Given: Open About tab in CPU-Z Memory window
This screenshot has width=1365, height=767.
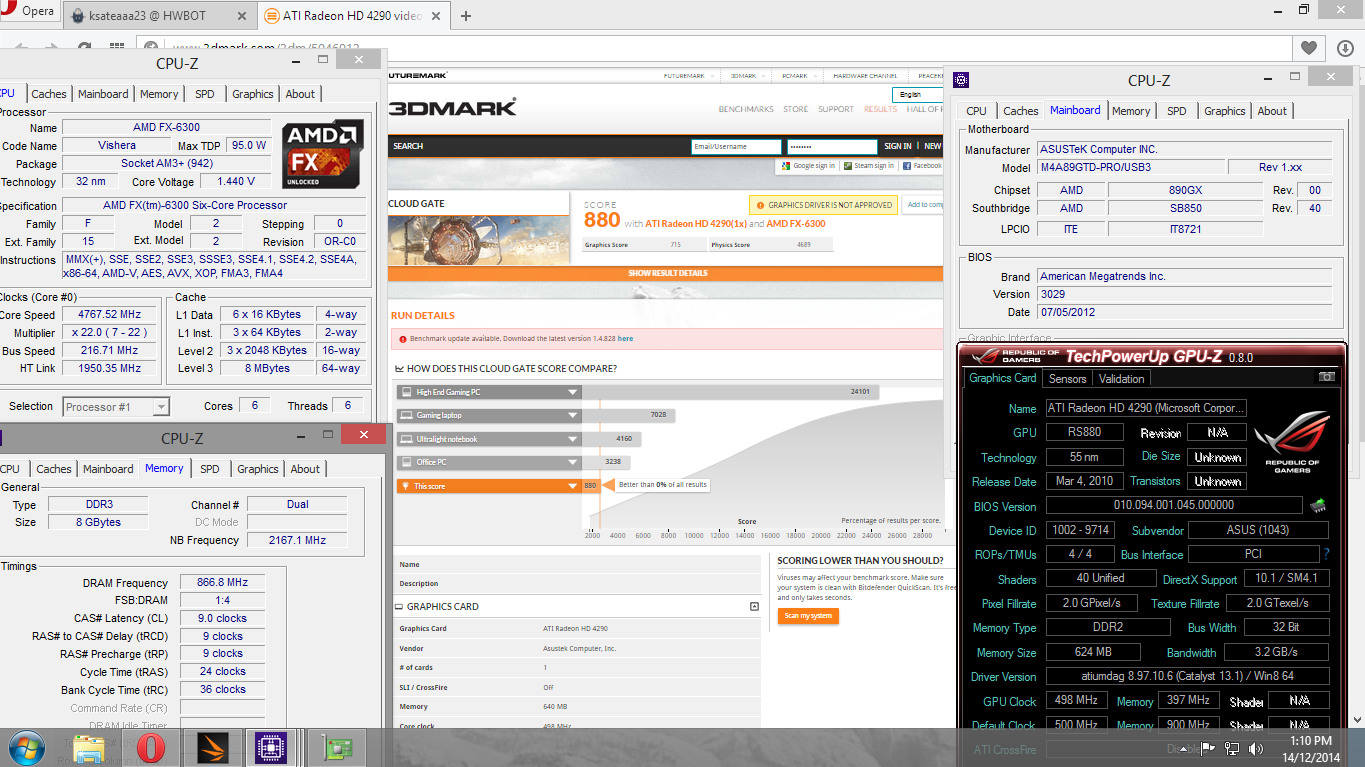Looking at the screenshot, I should [x=305, y=469].
